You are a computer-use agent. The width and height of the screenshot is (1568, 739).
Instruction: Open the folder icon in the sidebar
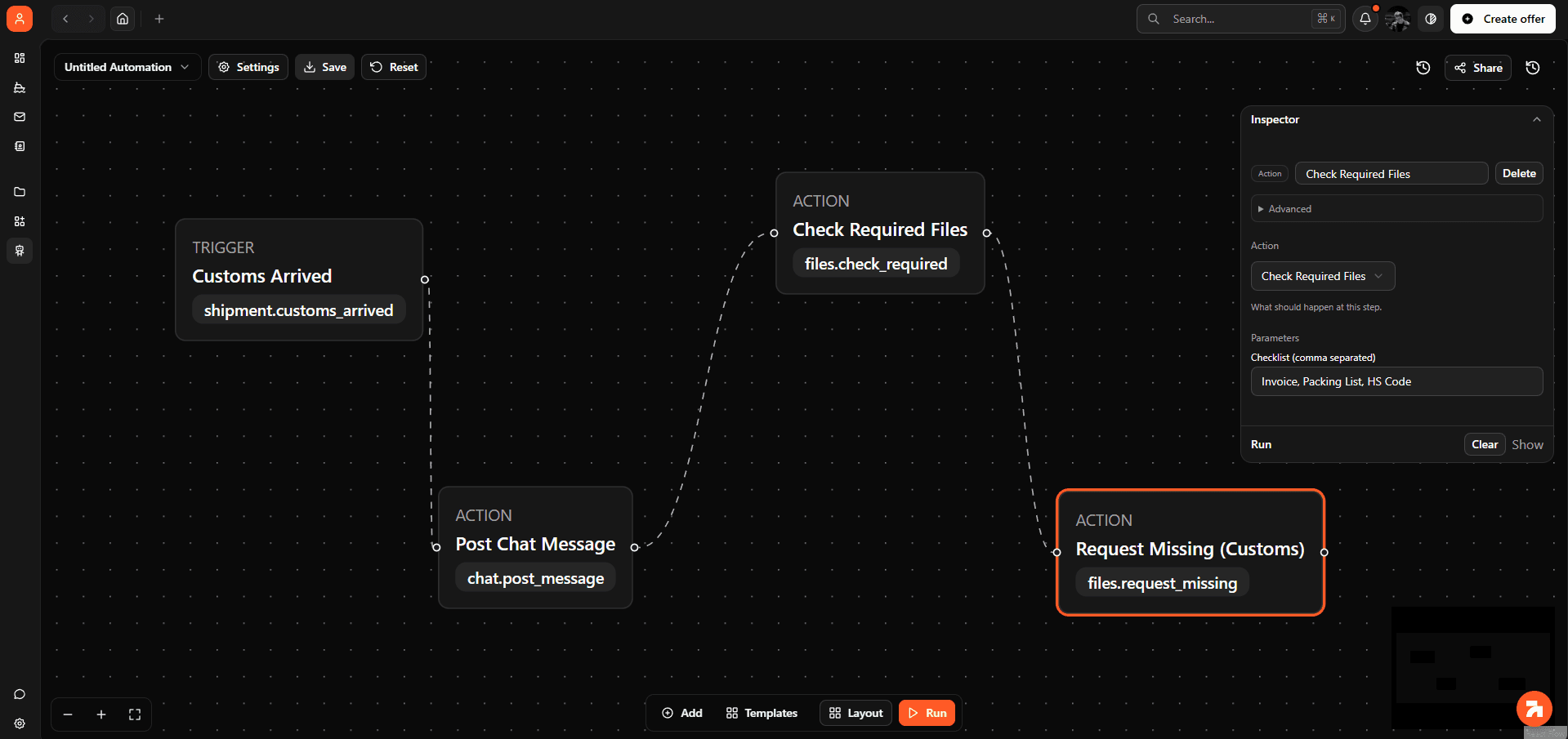tap(20, 192)
